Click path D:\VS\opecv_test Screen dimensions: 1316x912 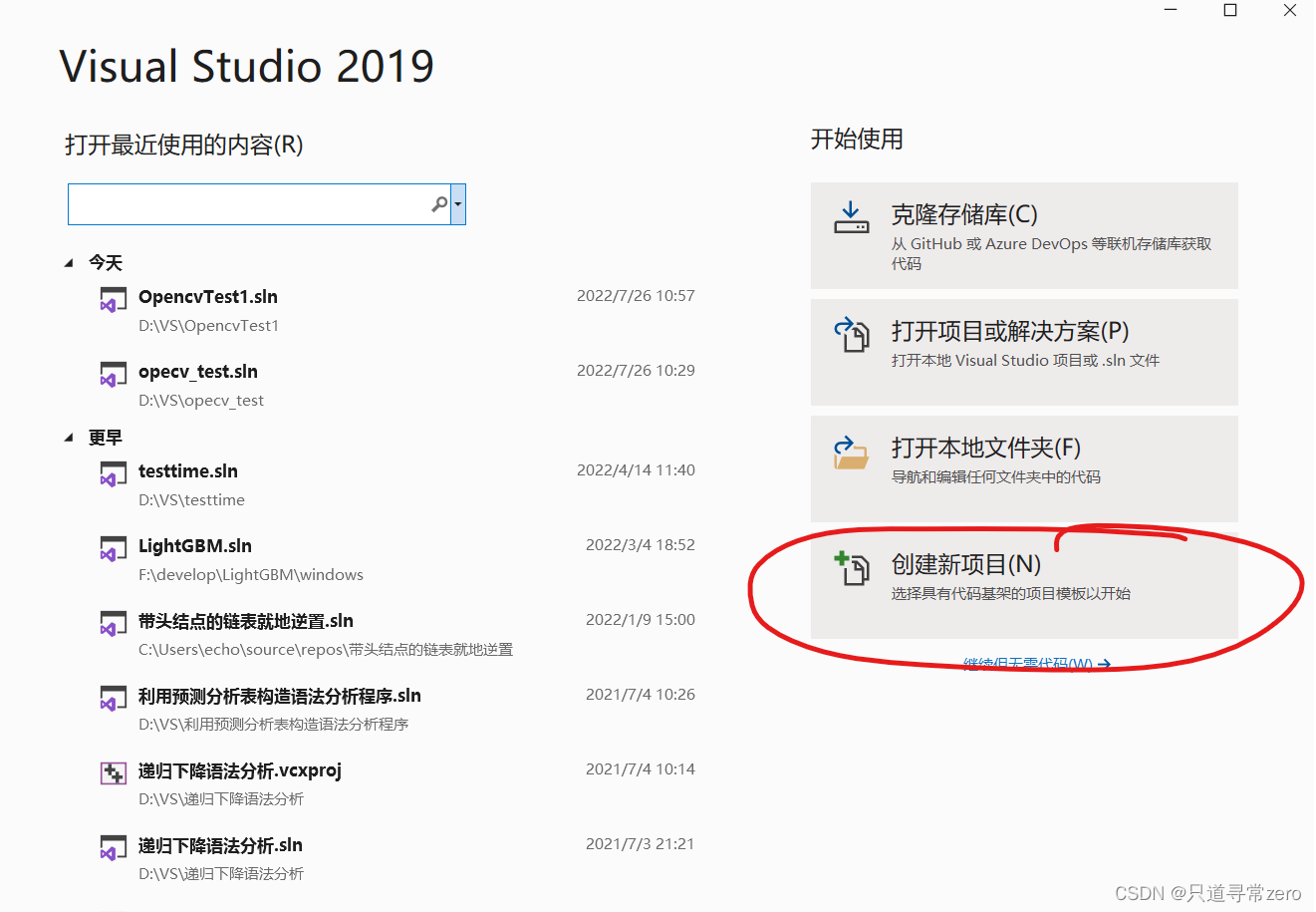click(x=201, y=401)
